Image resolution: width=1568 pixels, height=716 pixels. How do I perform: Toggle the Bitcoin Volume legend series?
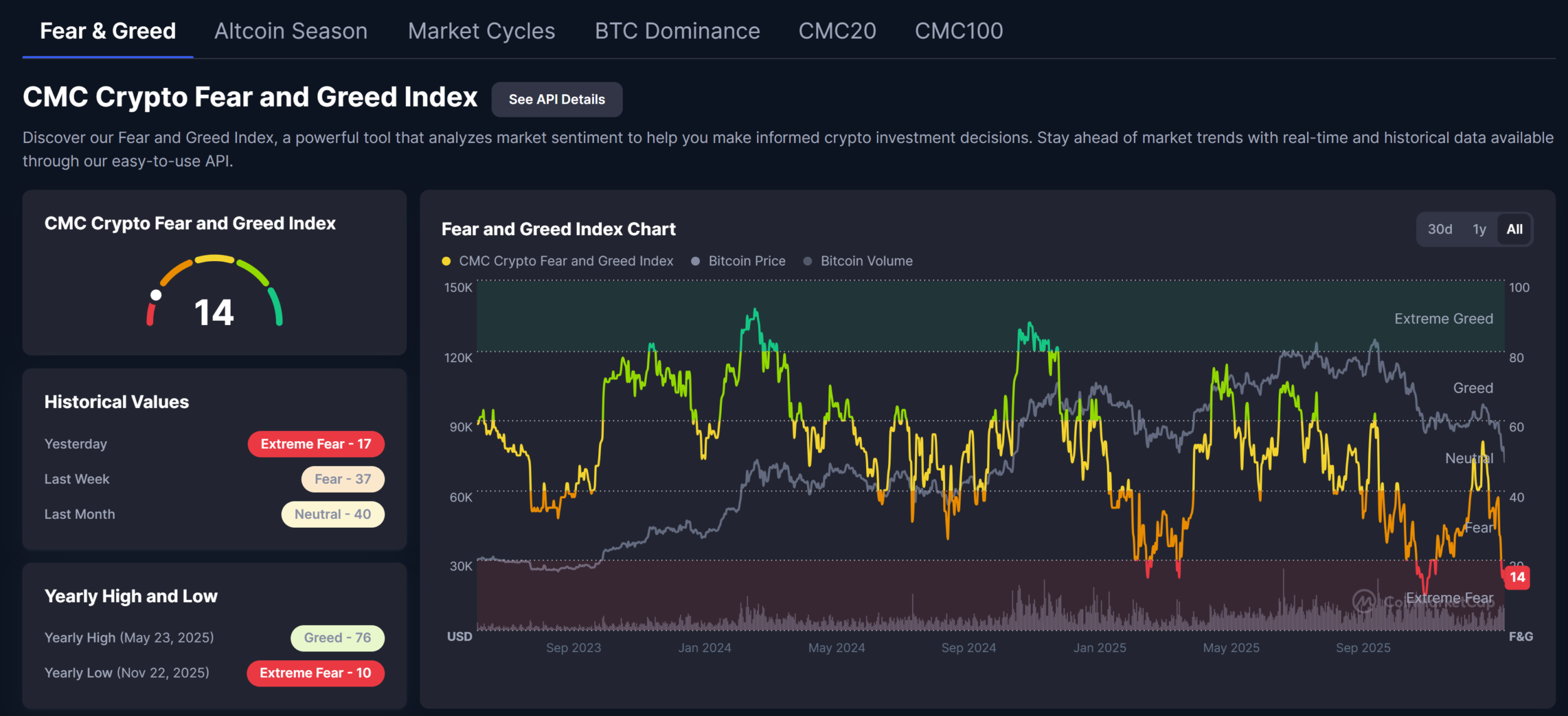click(858, 261)
